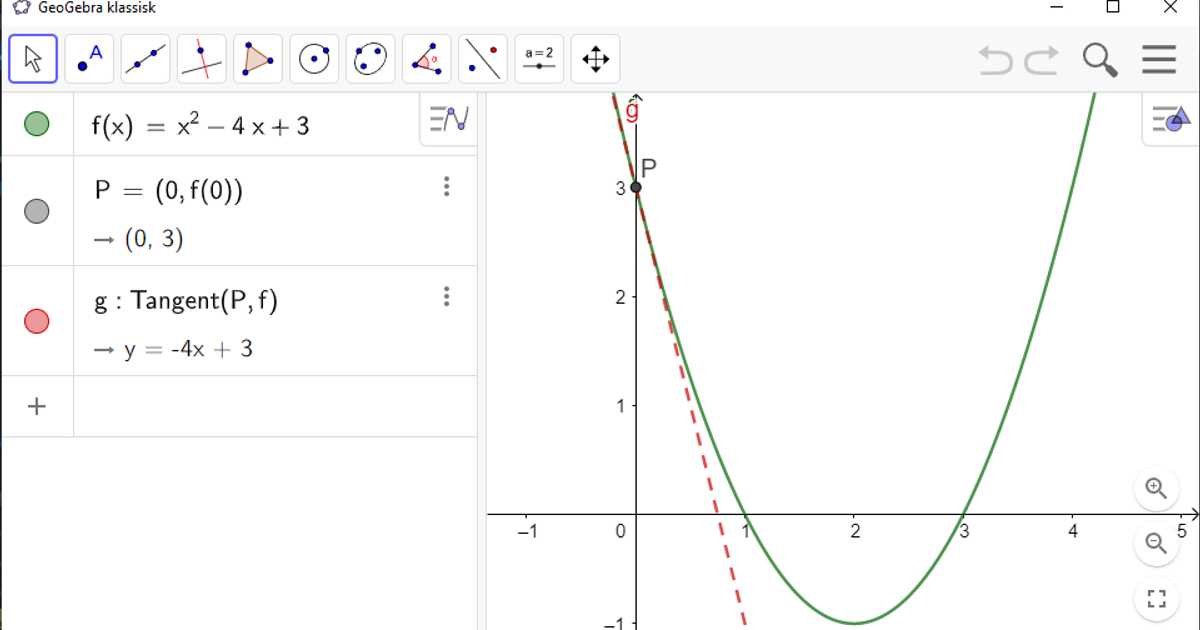The image size is (1200, 630).
Task: Select the Perpendicular Line tool
Action: pyautogui.click(x=201, y=59)
